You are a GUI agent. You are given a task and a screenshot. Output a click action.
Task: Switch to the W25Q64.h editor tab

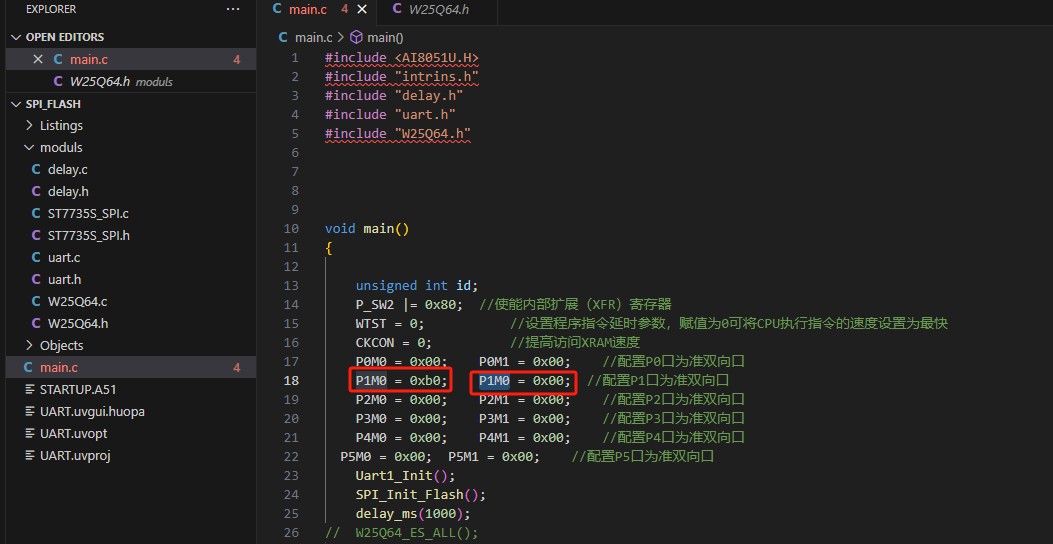click(437, 9)
